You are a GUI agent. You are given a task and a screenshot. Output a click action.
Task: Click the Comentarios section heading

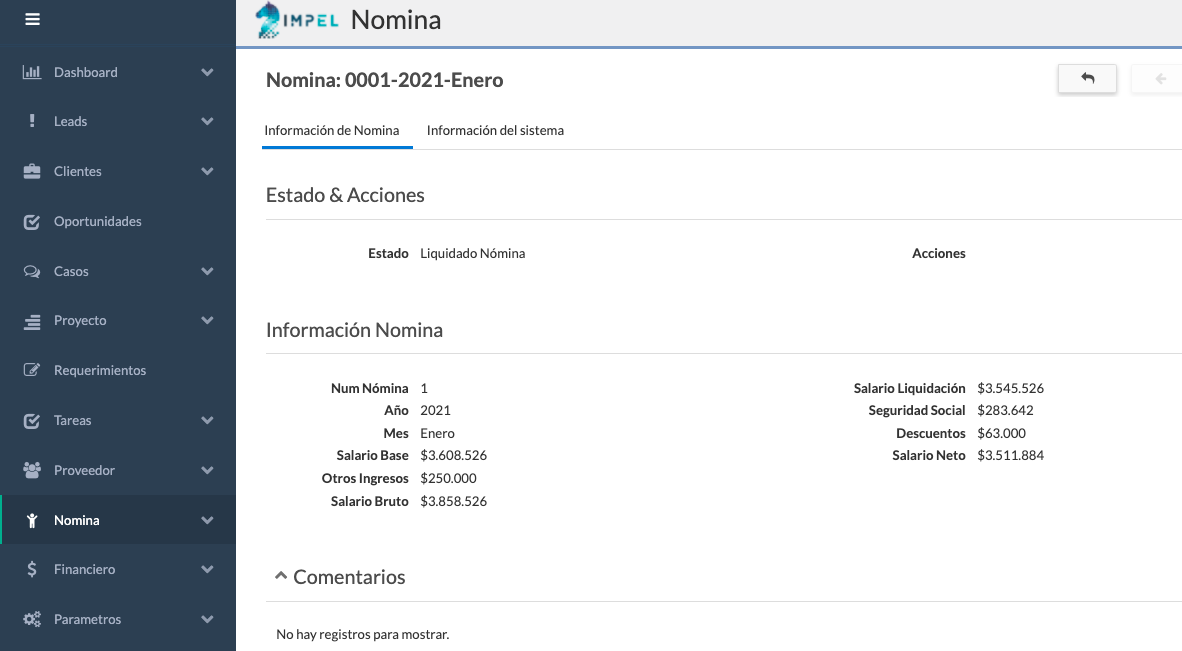click(x=349, y=576)
